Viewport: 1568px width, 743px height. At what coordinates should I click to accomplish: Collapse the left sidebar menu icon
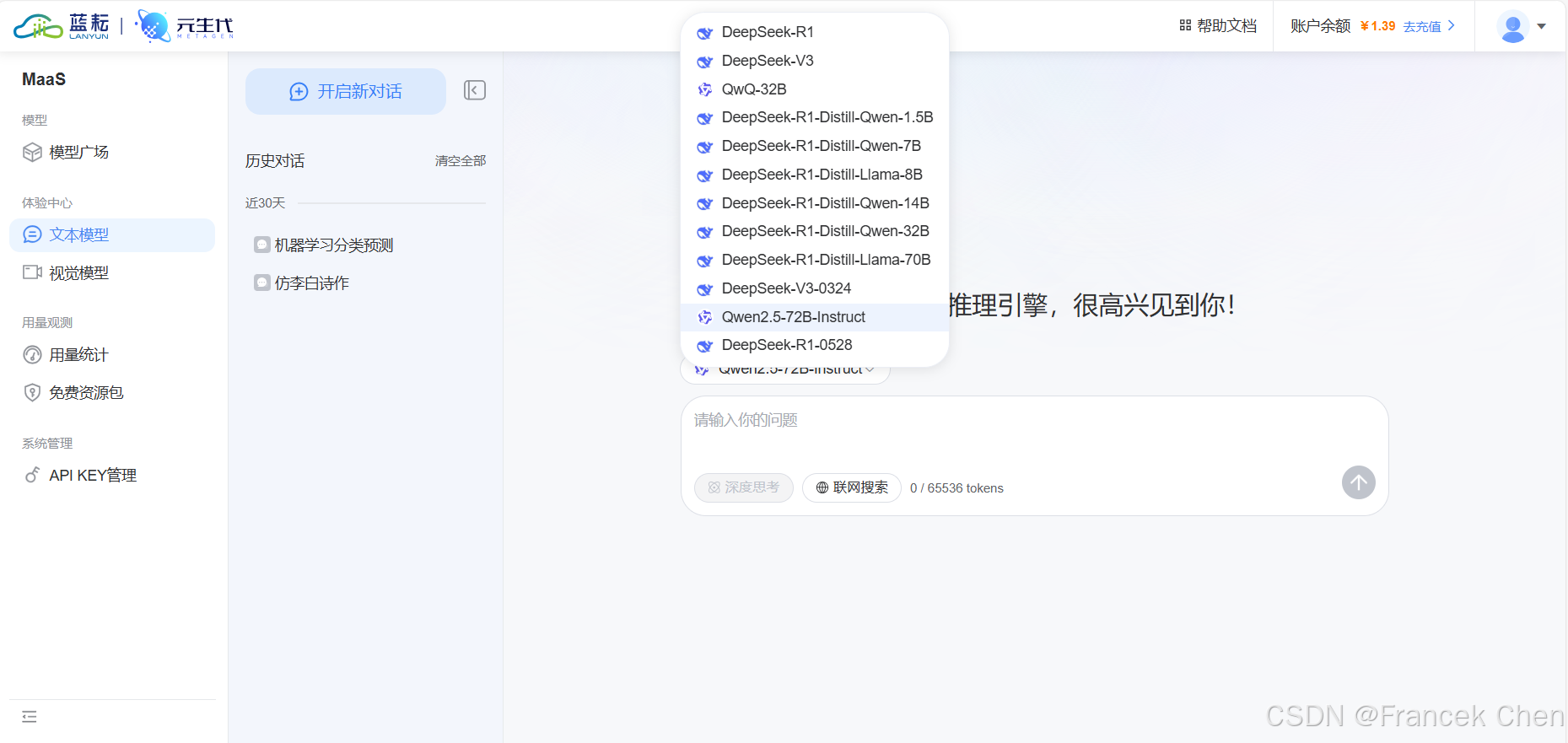(30, 717)
